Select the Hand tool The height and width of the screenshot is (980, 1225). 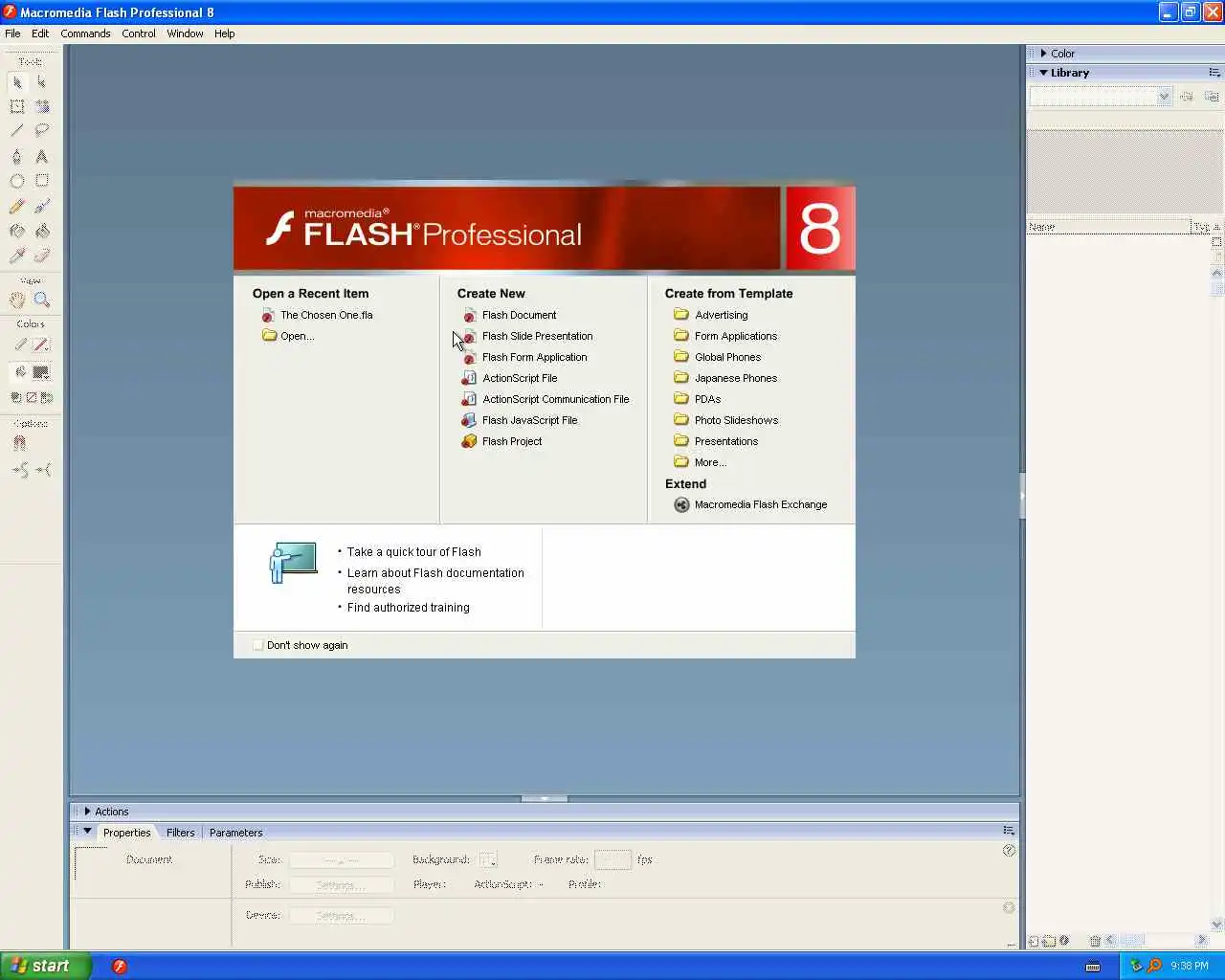point(17,300)
